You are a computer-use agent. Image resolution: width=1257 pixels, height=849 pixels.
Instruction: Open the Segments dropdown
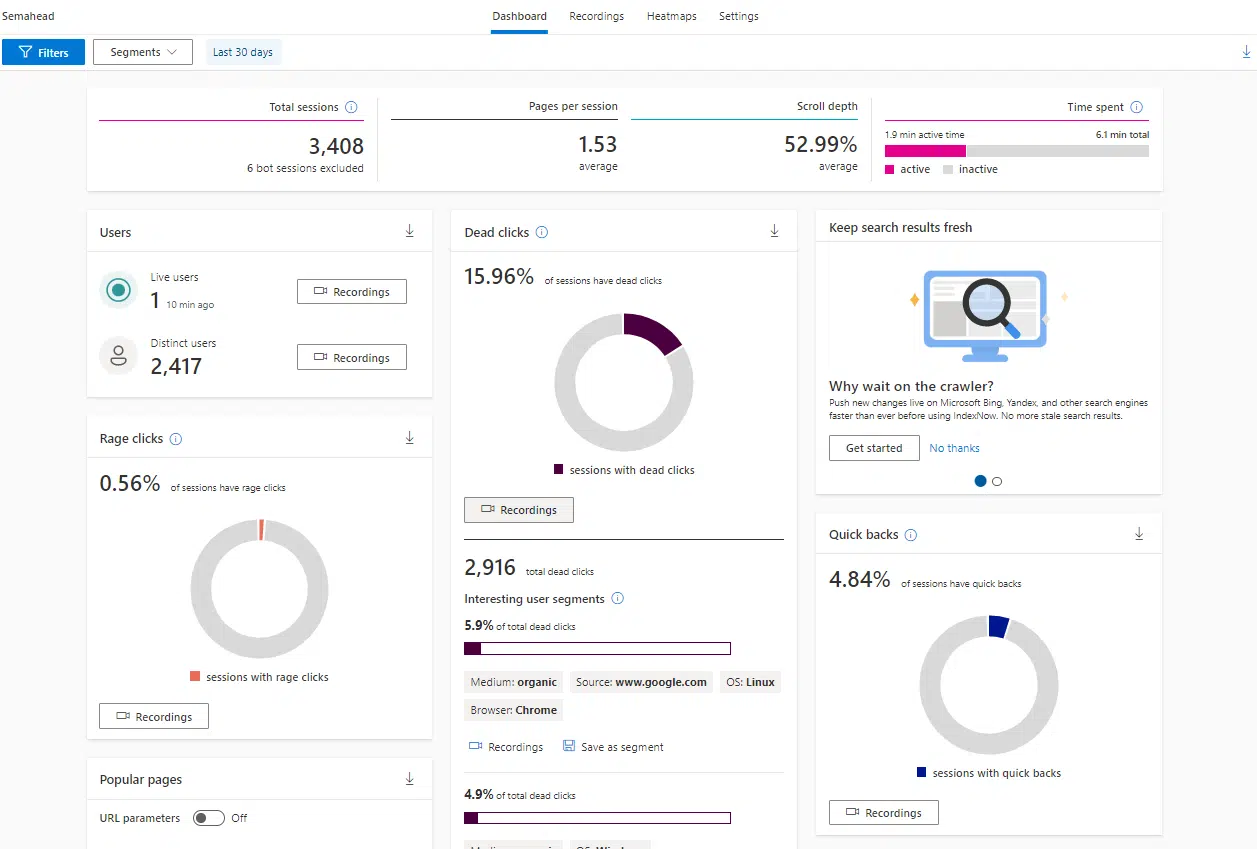click(x=143, y=52)
